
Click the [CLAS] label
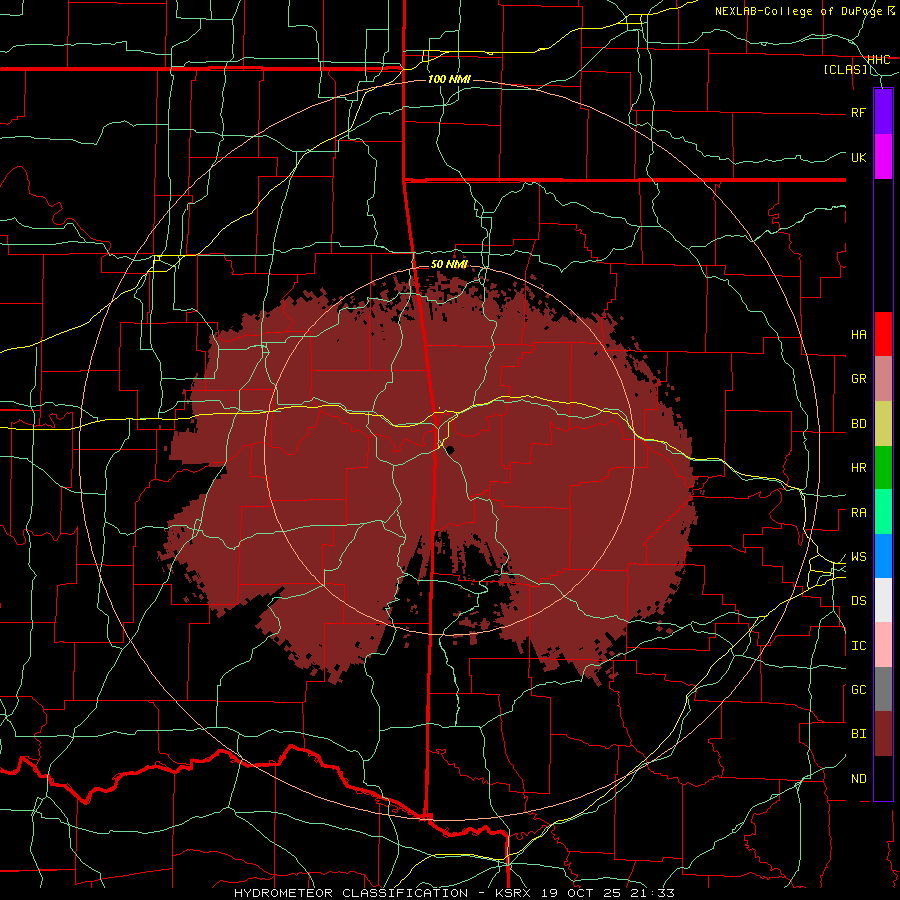(845, 69)
